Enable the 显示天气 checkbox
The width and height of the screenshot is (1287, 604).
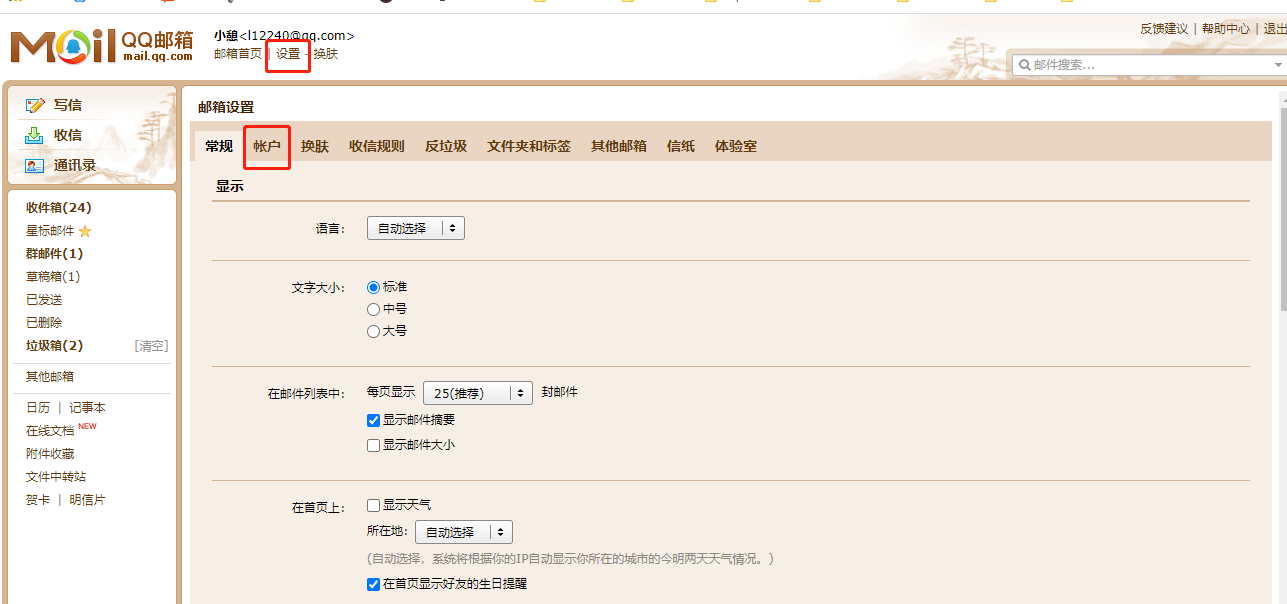(x=374, y=505)
